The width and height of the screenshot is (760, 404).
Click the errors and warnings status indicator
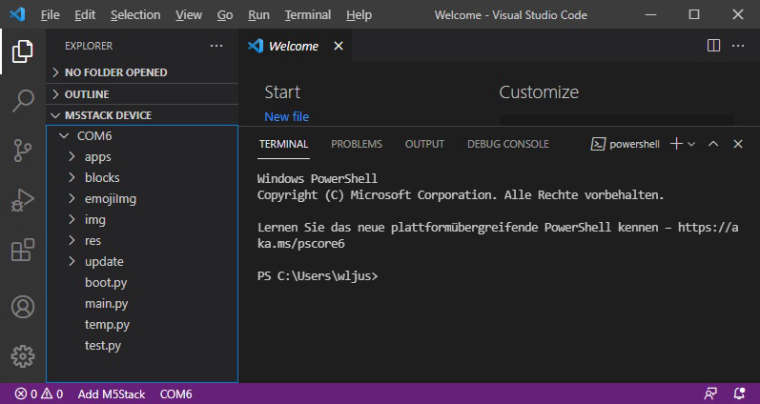click(x=39, y=394)
